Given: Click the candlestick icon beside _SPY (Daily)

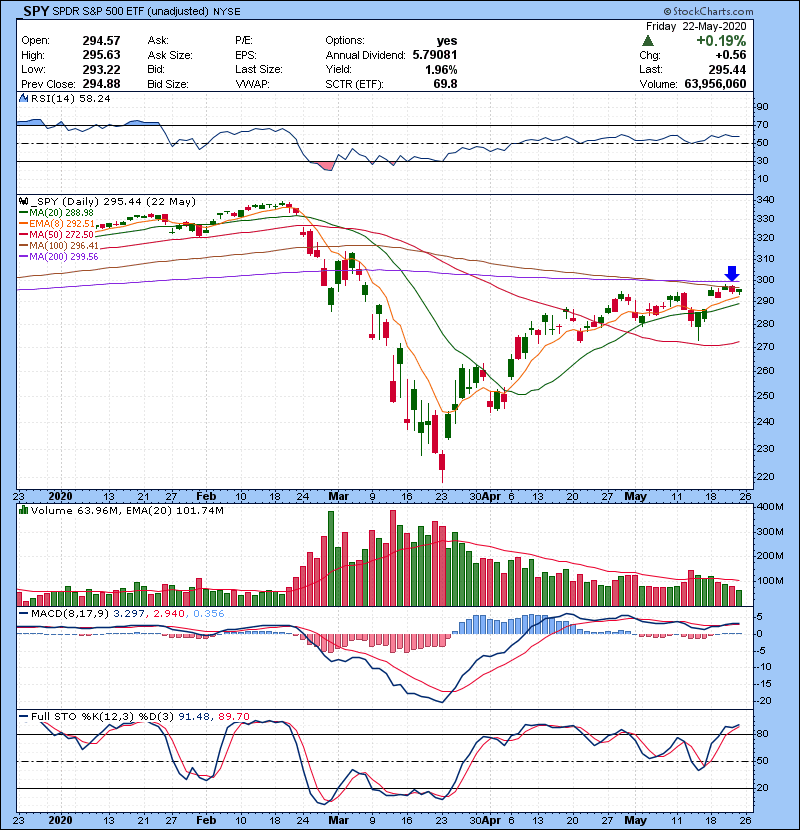Looking at the screenshot, I should tap(23, 202).
